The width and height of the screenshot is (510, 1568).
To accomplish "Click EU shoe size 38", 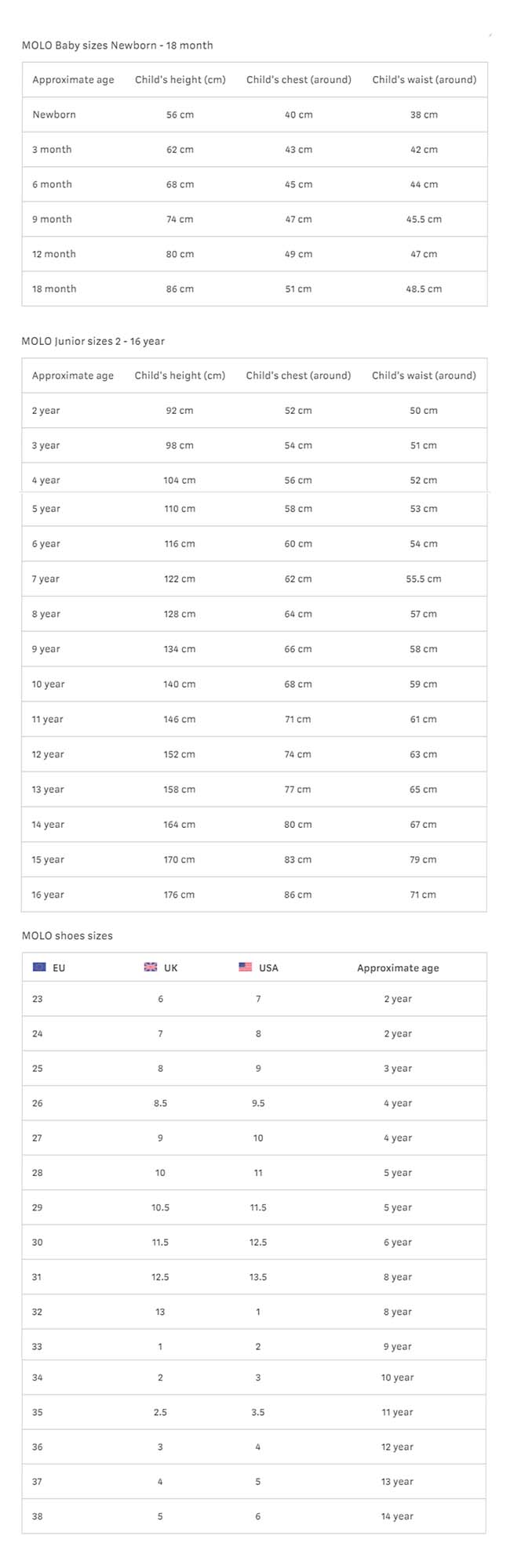I will [x=38, y=1516].
